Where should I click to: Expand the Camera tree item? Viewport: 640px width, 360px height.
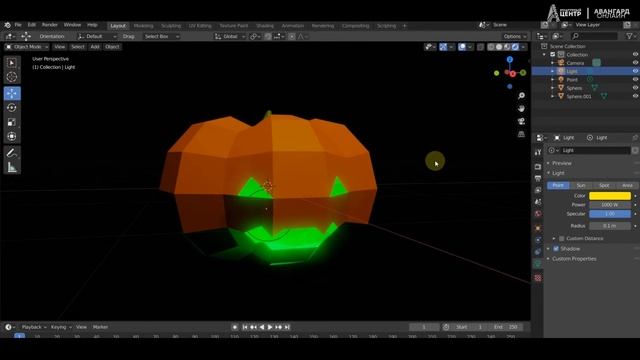click(553, 63)
